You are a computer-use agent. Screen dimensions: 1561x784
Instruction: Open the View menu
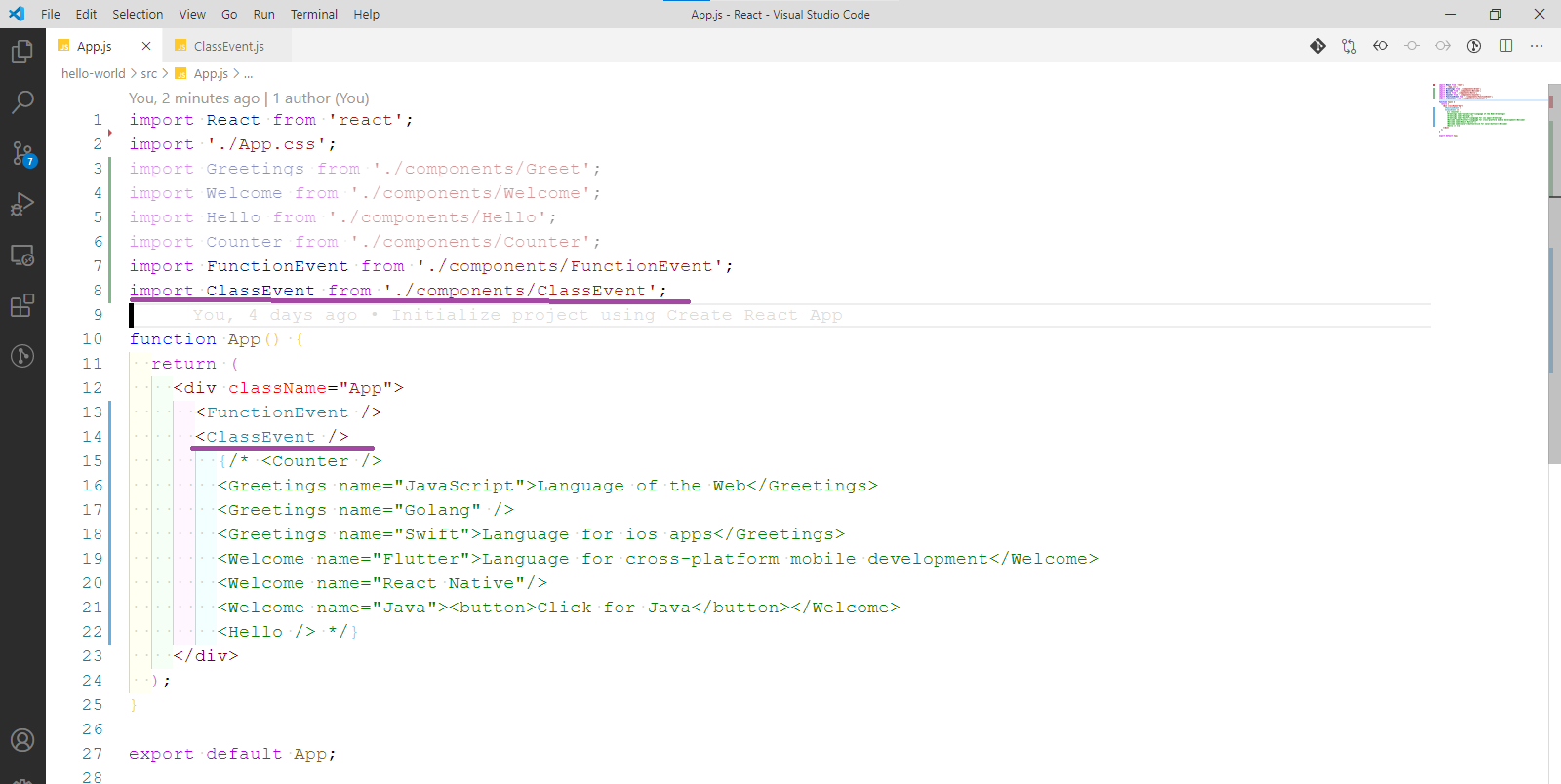tap(192, 14)
